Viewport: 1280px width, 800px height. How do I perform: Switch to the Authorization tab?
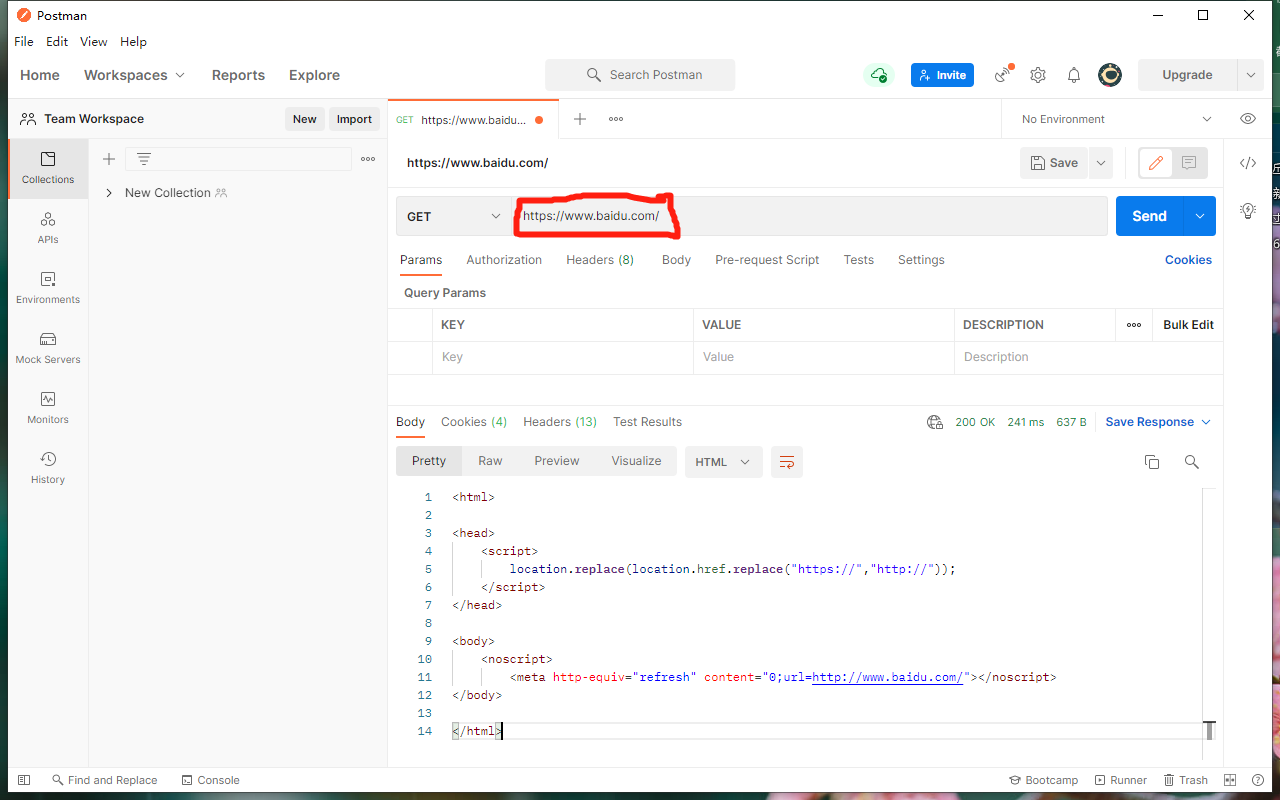(504, 260)
